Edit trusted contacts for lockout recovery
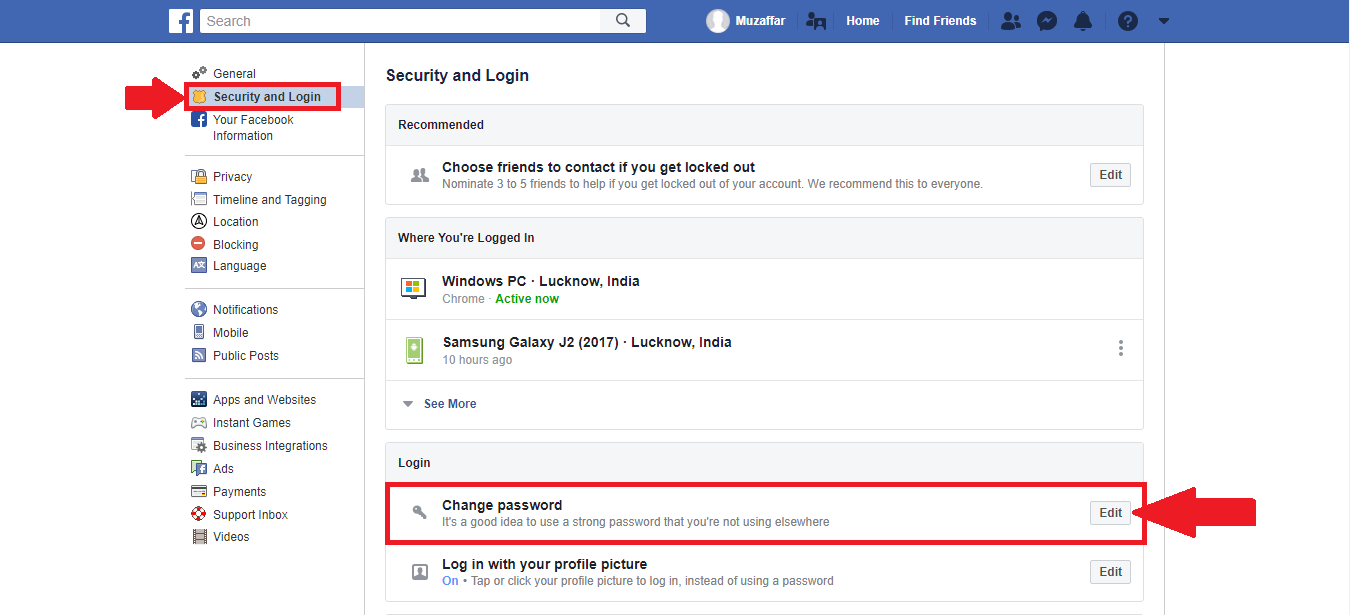 click(1110, 174)
